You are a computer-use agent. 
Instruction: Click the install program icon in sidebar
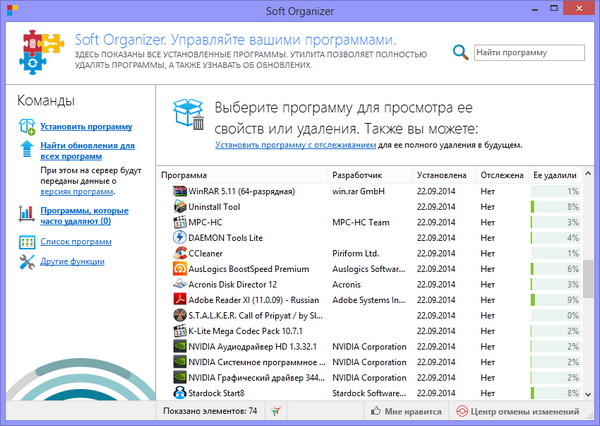coord(25,127)
